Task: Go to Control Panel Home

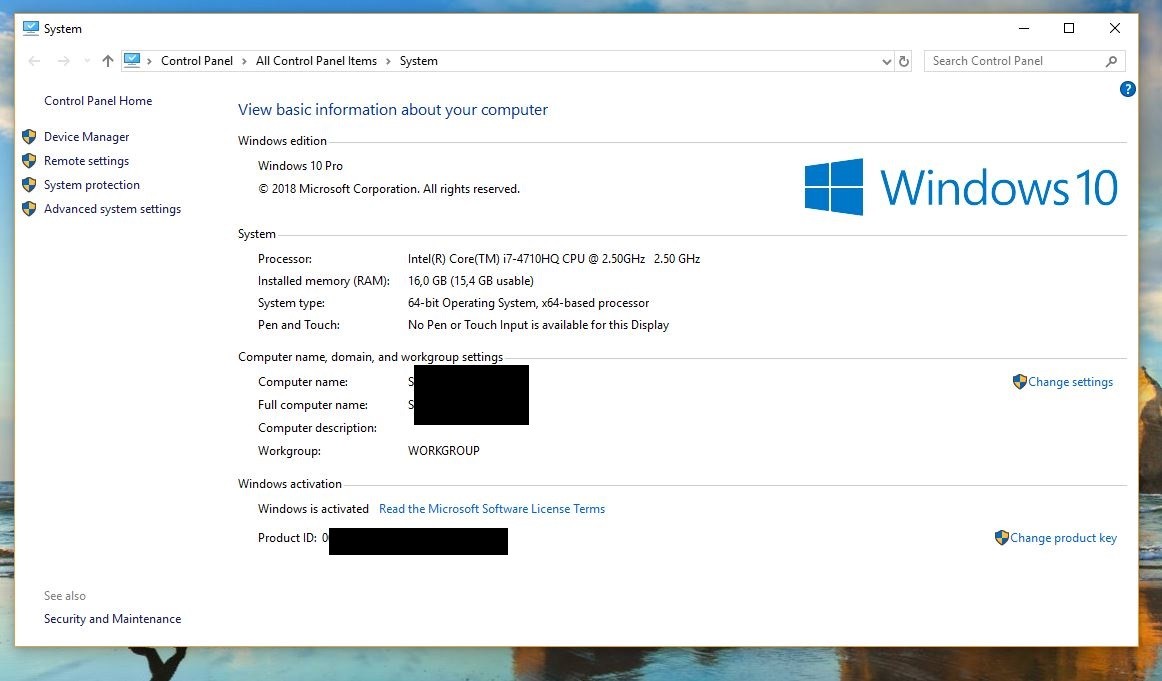Action: pos(98,101)
